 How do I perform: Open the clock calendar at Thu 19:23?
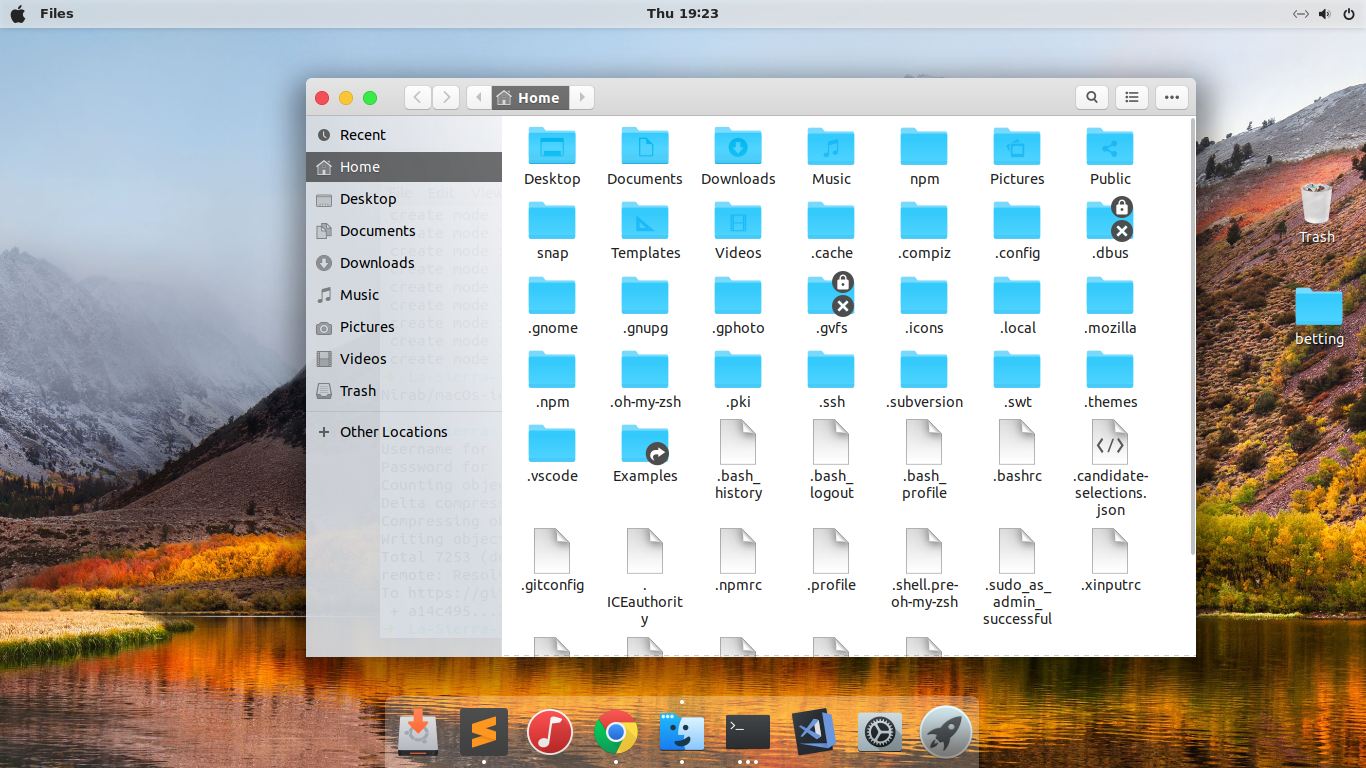tap(683, 13)
